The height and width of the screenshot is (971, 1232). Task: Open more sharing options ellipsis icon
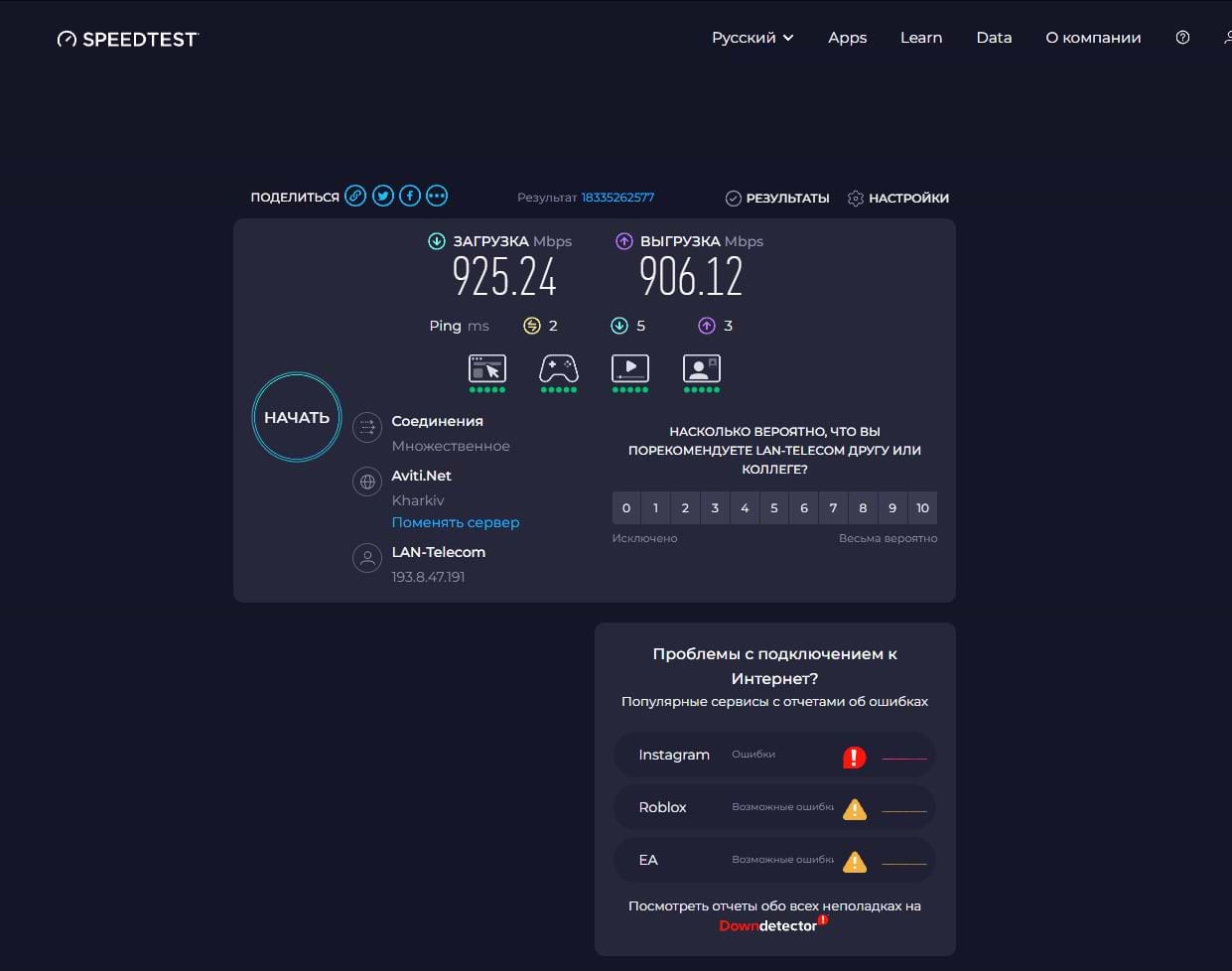437,197
